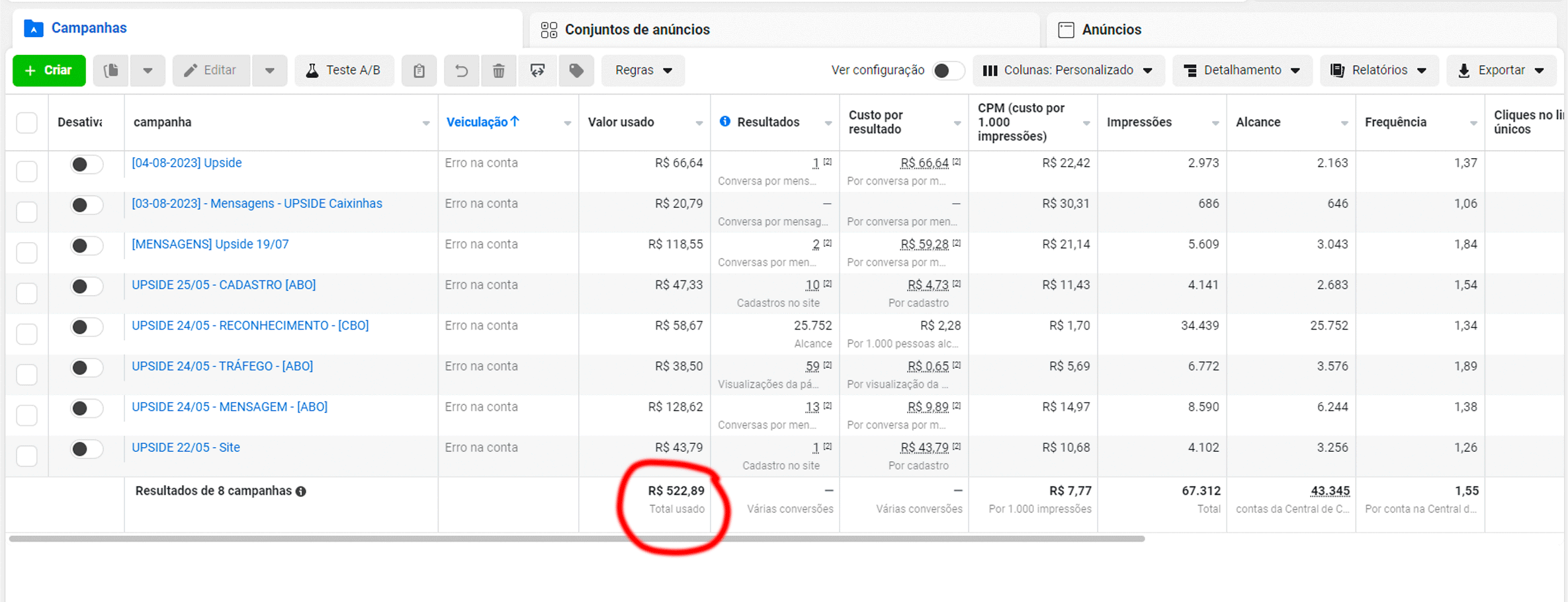Expand the Detalhamento dropdown
This screenshot has height=602, width=1568.
click(1242, 71)
